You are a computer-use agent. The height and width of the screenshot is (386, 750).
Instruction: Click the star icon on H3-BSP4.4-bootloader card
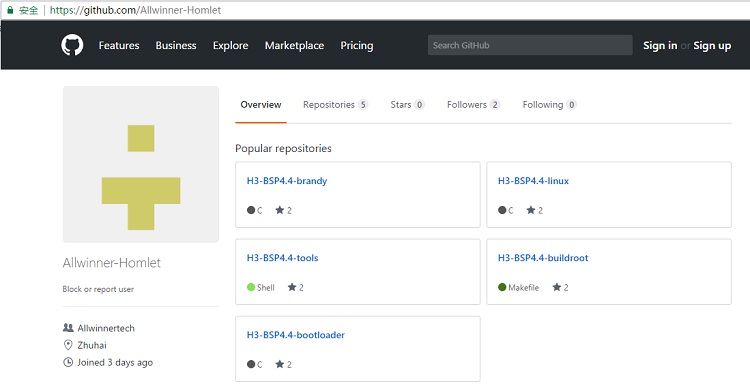point(280,364)
